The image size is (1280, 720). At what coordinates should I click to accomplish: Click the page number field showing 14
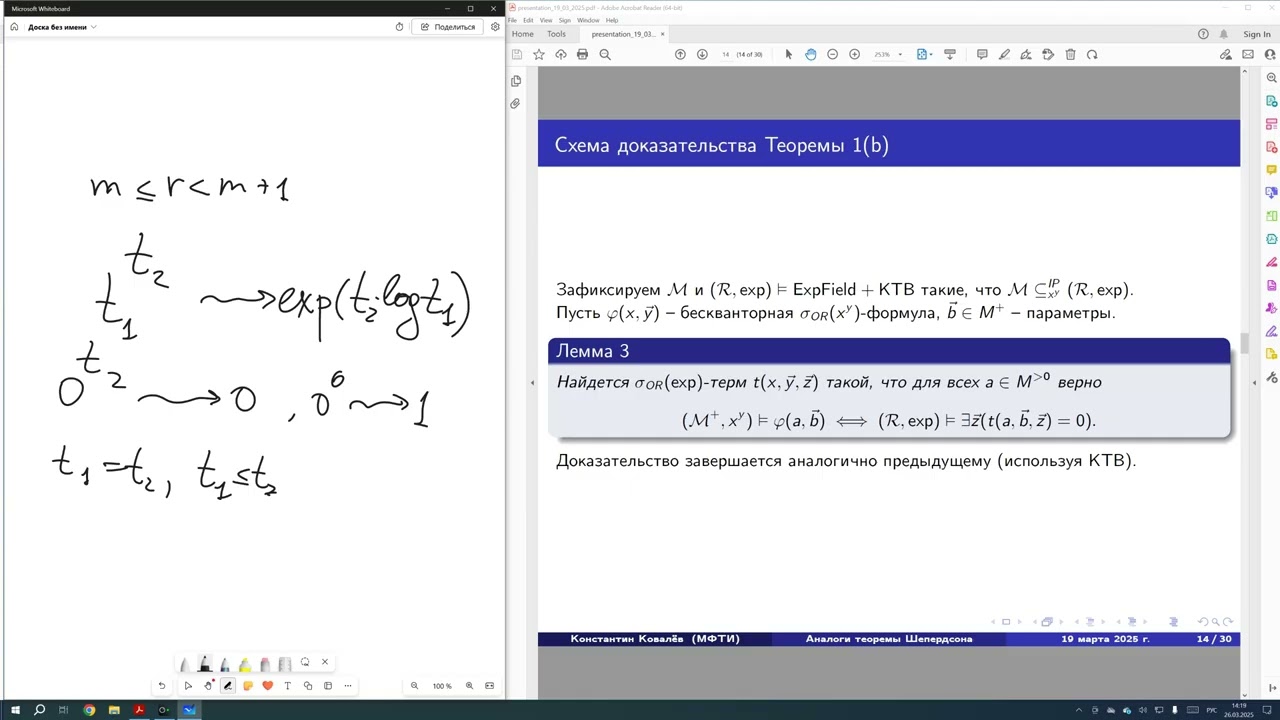(x=725, y=54)
